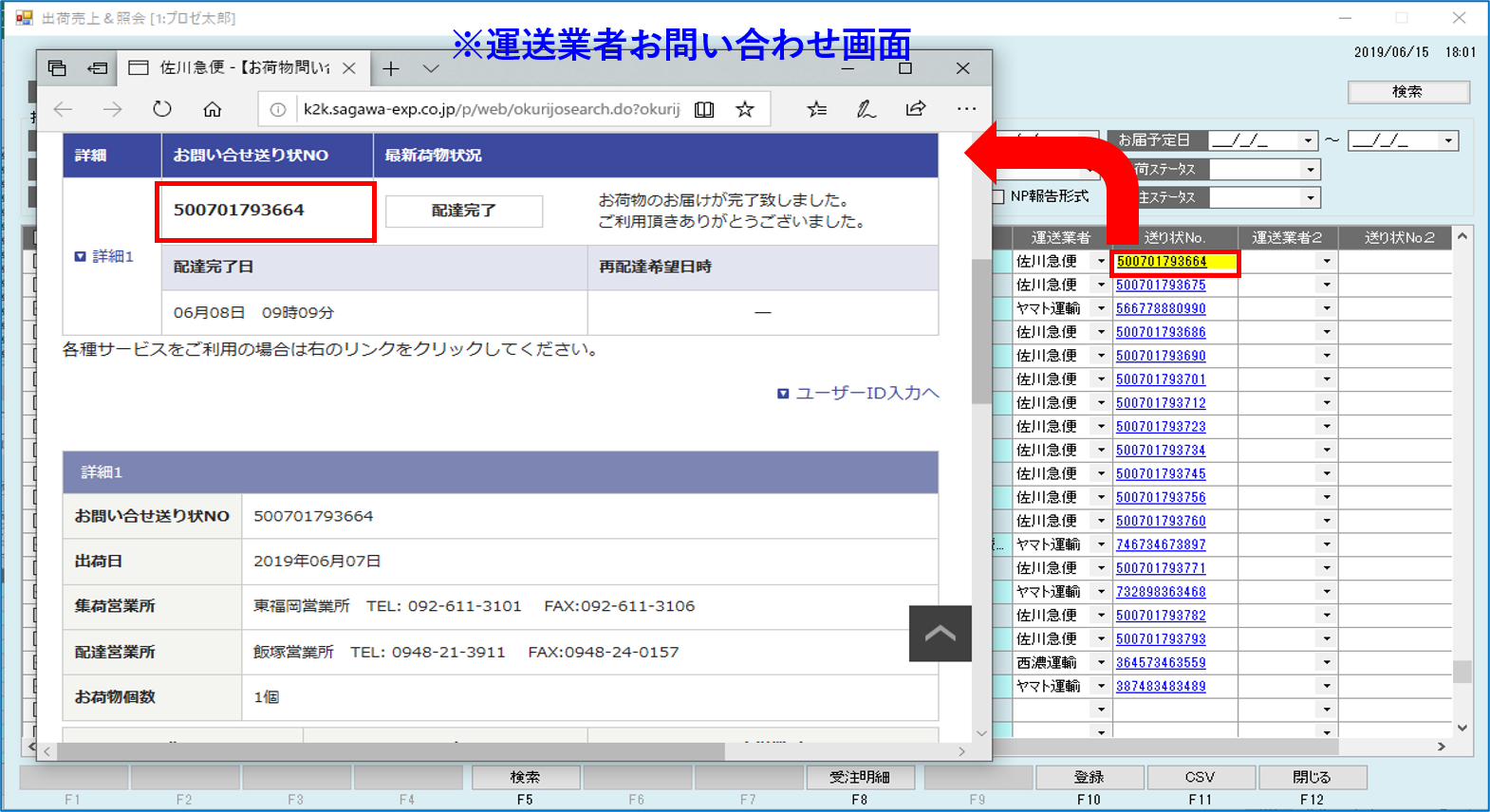Click the 登録 F10 button

coord(1089,778)
